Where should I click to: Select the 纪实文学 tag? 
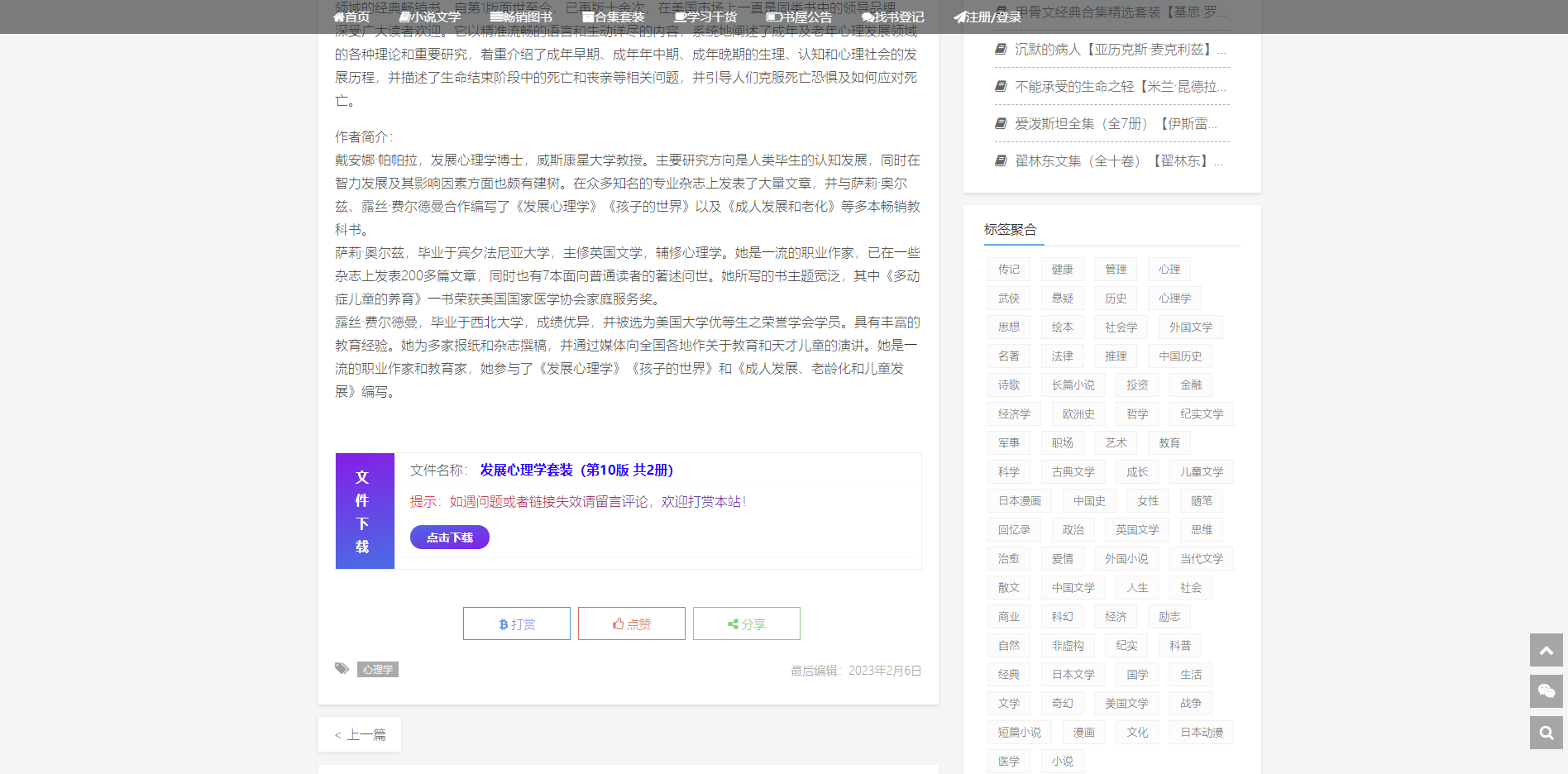(1202, 414)
